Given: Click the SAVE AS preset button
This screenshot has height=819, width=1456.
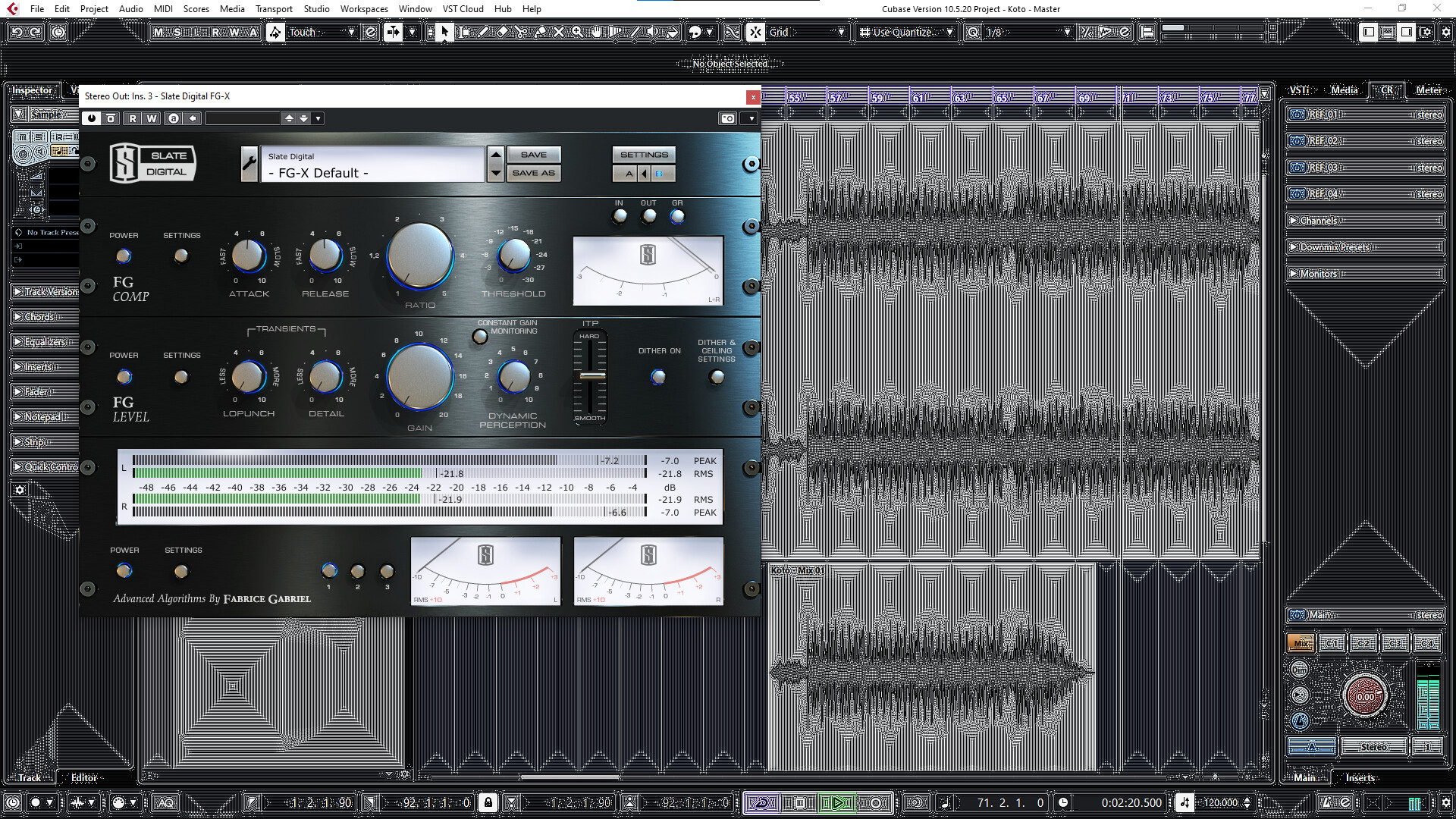Looking at the screenshot, I should (533, 173).
